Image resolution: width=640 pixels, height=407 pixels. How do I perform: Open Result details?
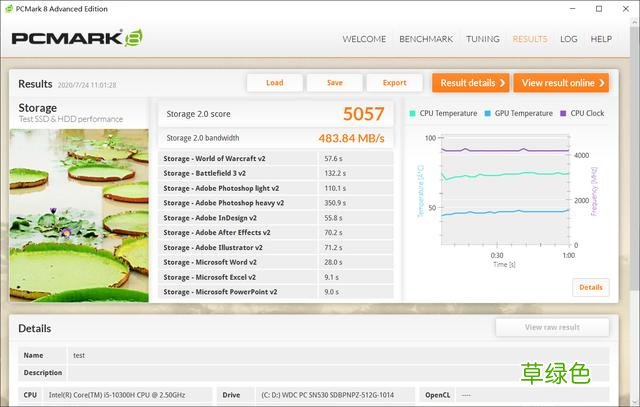(471, 83)
